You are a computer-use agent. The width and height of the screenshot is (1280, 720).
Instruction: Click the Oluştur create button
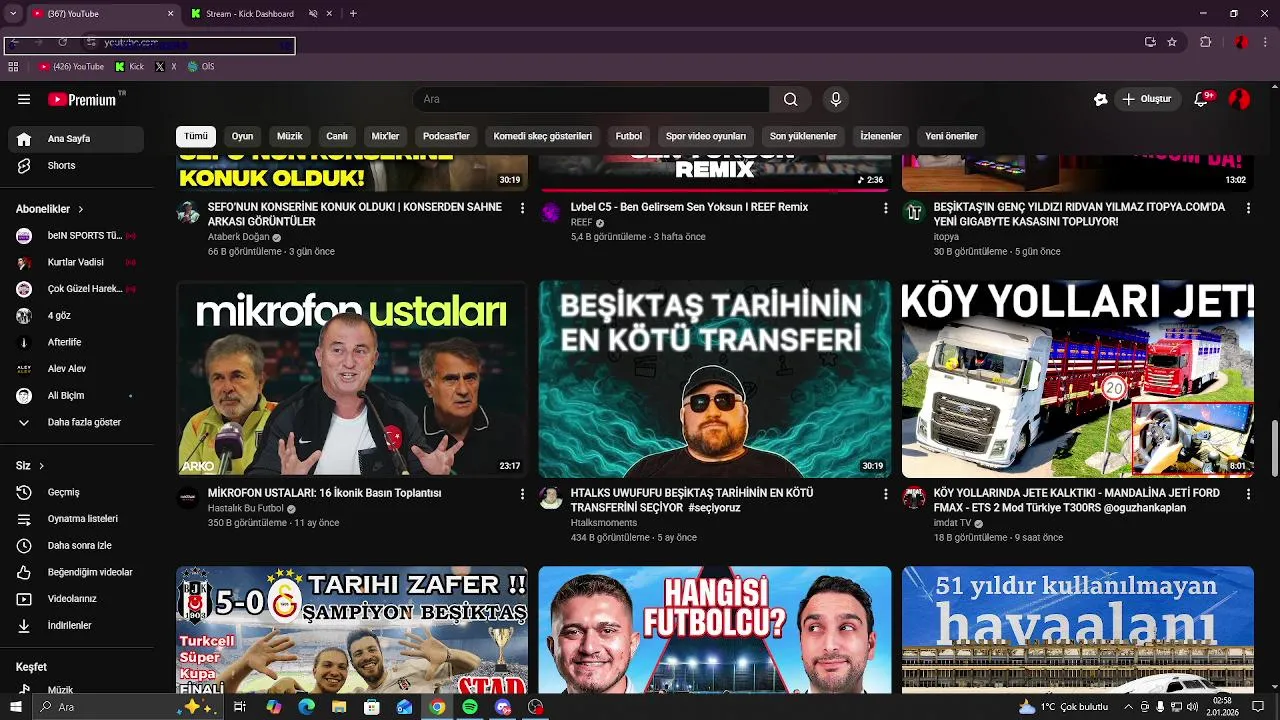click(1146, 99)
